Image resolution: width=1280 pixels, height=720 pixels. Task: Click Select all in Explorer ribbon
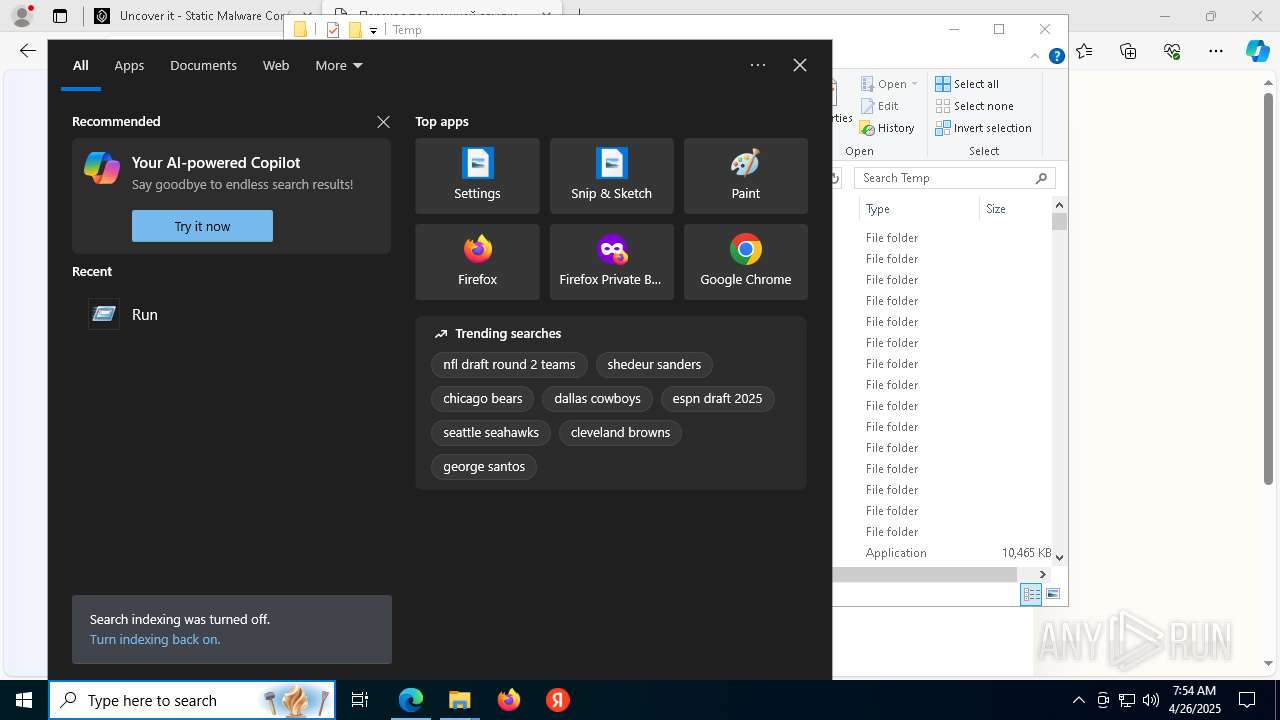[967, 84]
